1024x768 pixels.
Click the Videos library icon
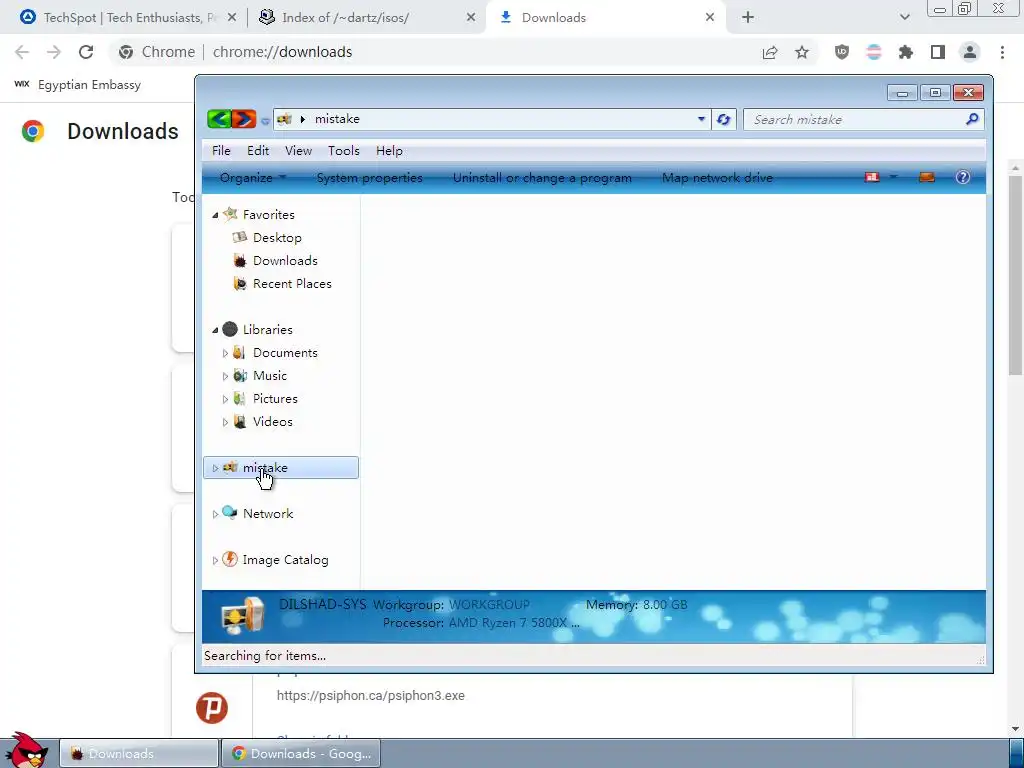(x=240, y=421)
